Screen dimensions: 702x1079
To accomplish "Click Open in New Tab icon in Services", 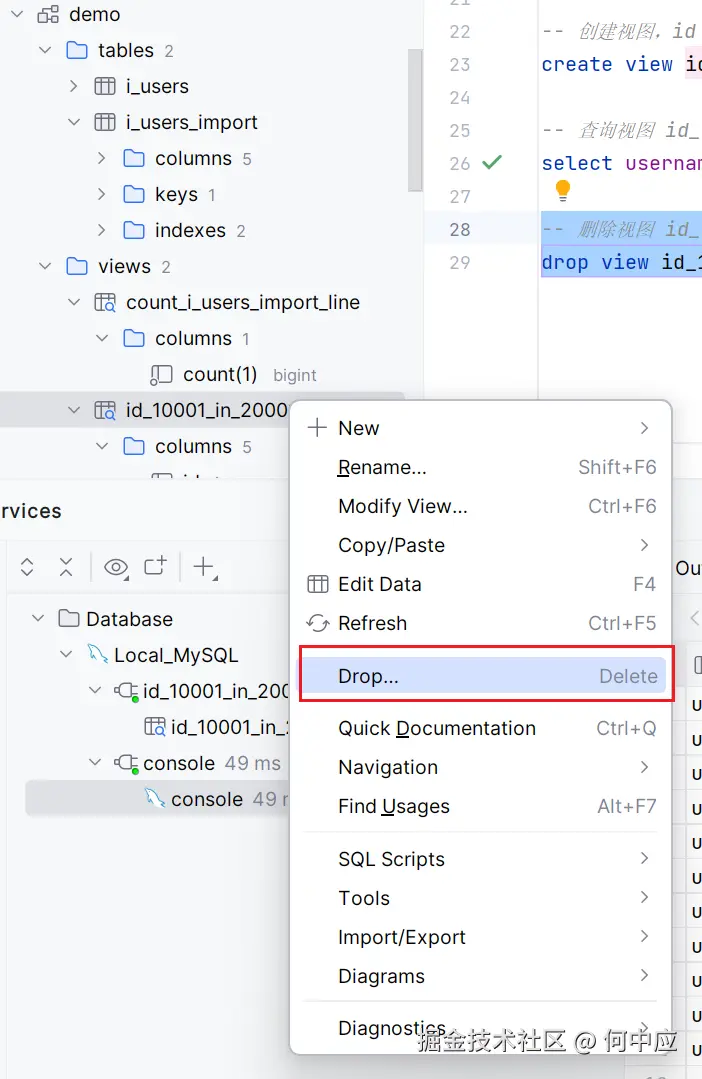I will 156,566.
